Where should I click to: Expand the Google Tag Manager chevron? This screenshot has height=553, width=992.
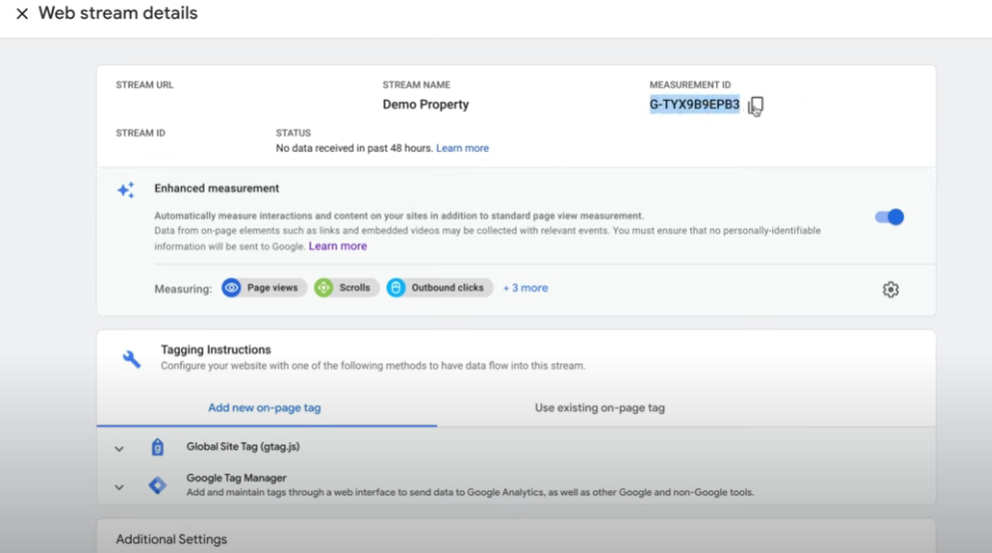coord(119,487)
